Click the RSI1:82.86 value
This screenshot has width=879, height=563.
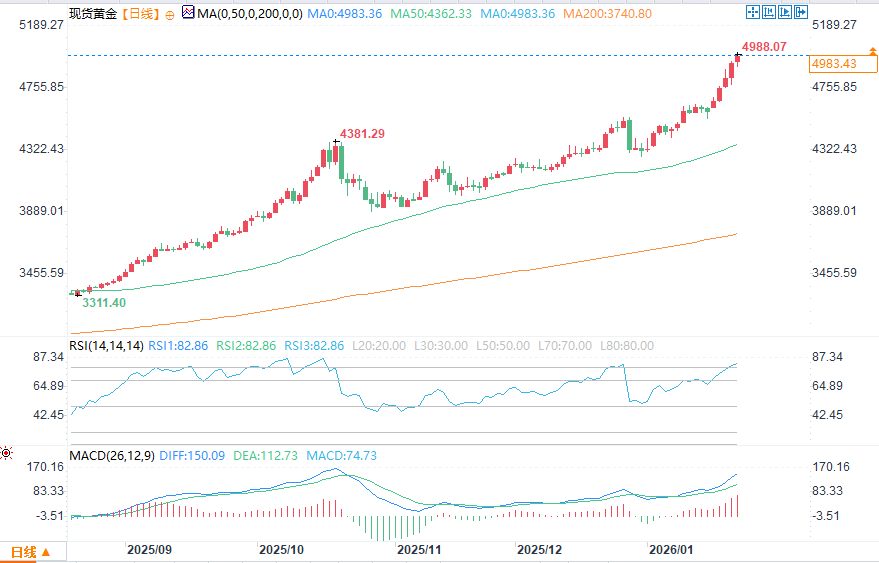tap(178, 346)
